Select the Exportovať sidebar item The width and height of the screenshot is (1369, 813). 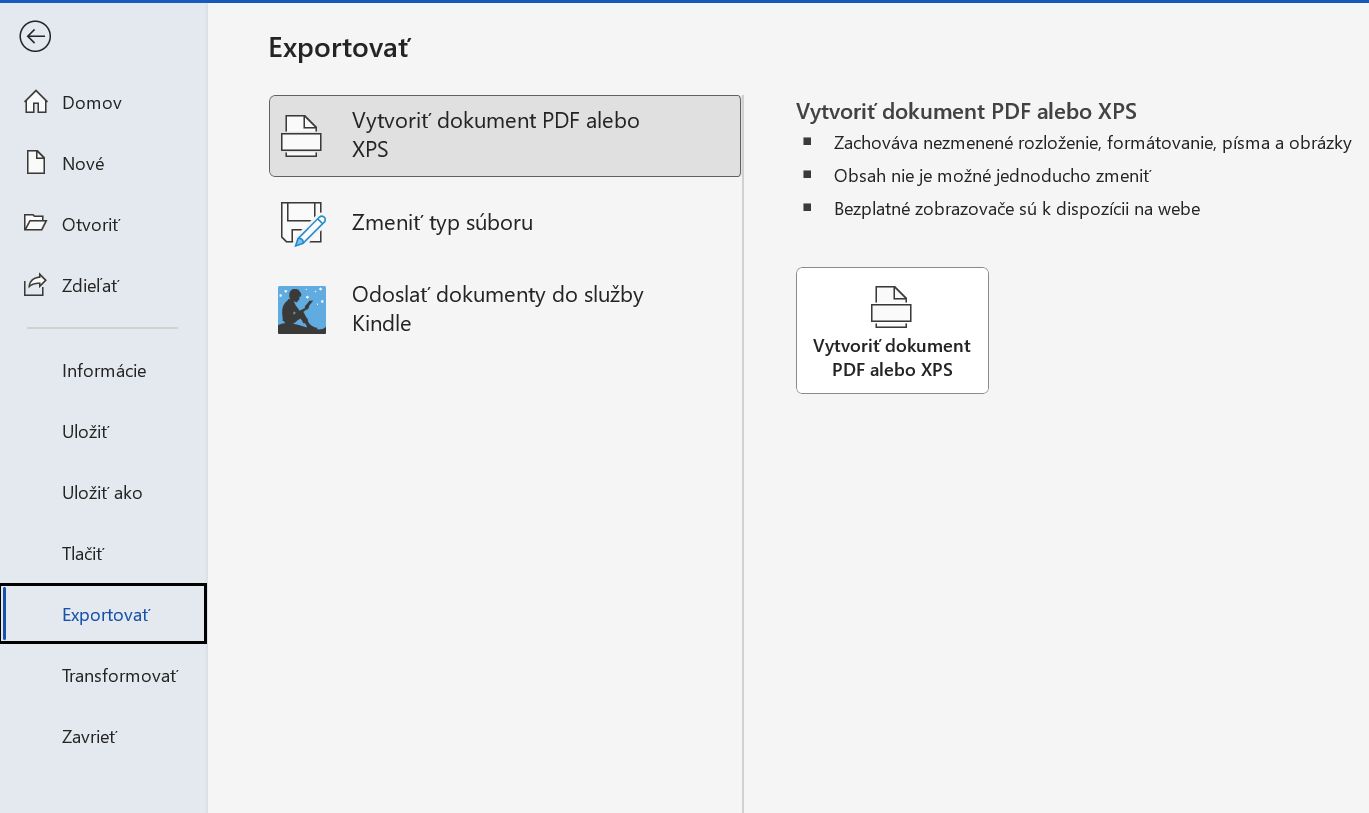105,614
